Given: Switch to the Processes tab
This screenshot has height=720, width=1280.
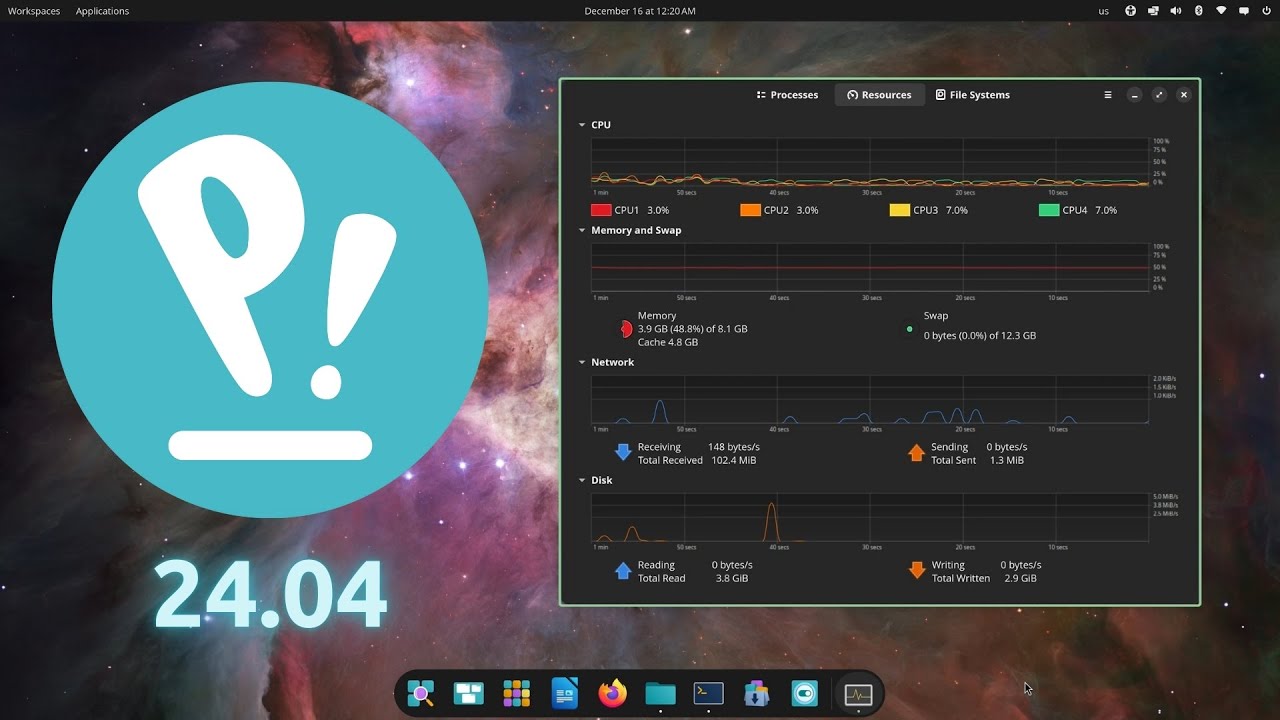Looking at the screenshot, I should (787, 95).
